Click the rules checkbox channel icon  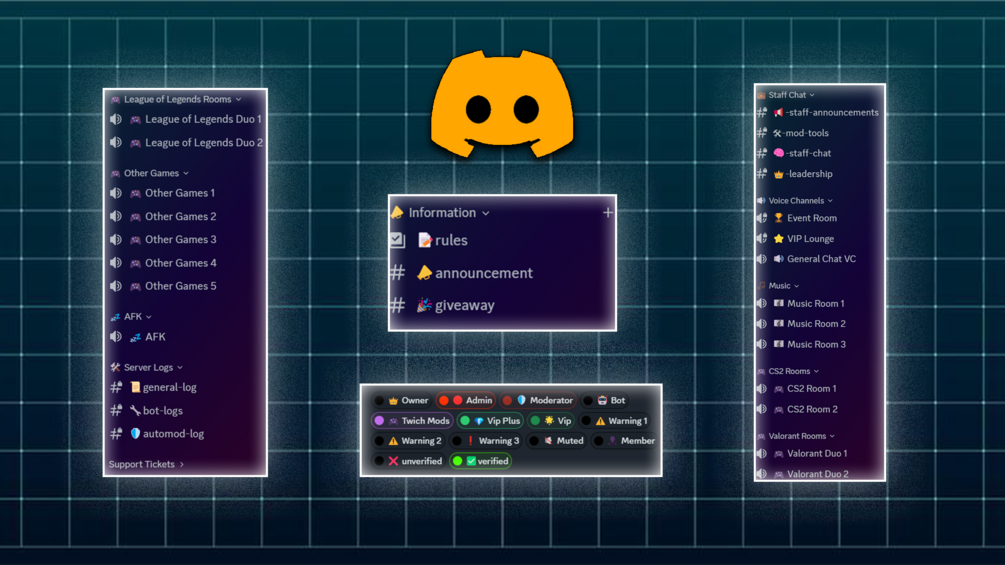(x=397, y=240)
